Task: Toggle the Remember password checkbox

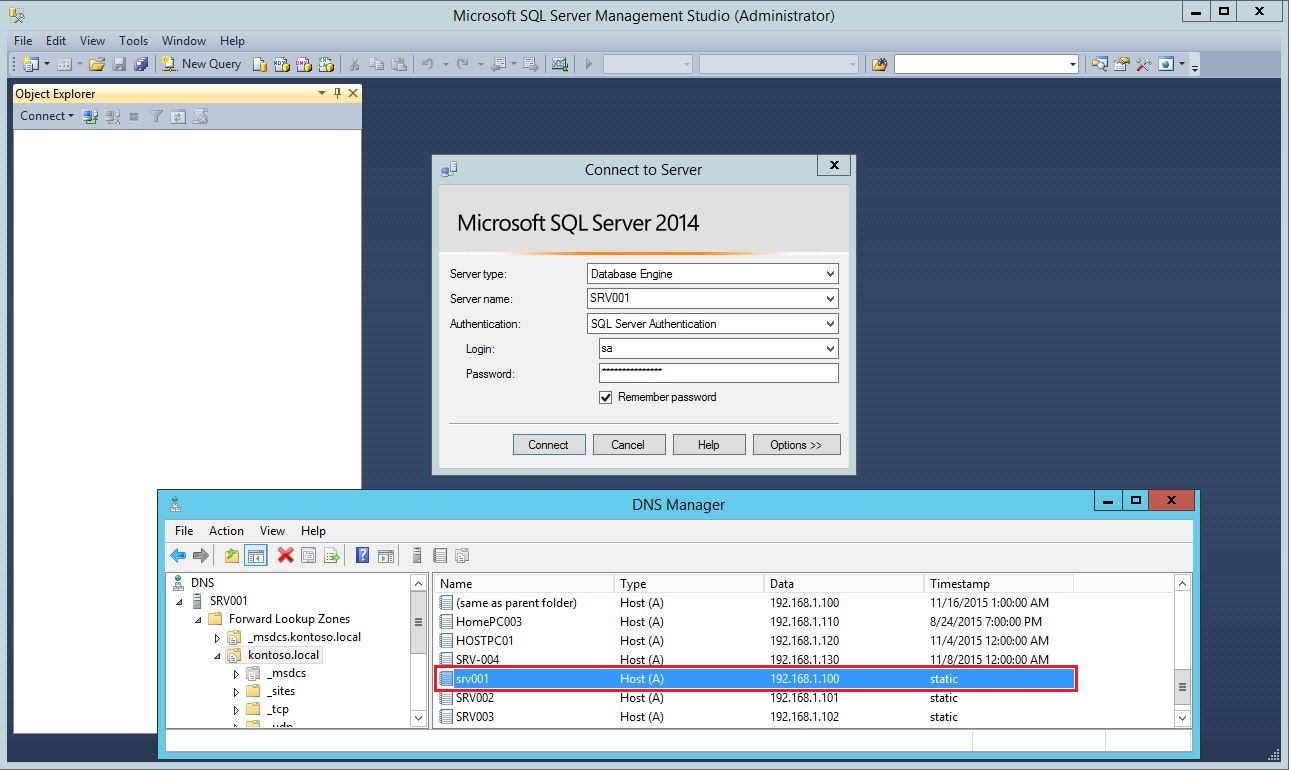Action: pos(605,397)
